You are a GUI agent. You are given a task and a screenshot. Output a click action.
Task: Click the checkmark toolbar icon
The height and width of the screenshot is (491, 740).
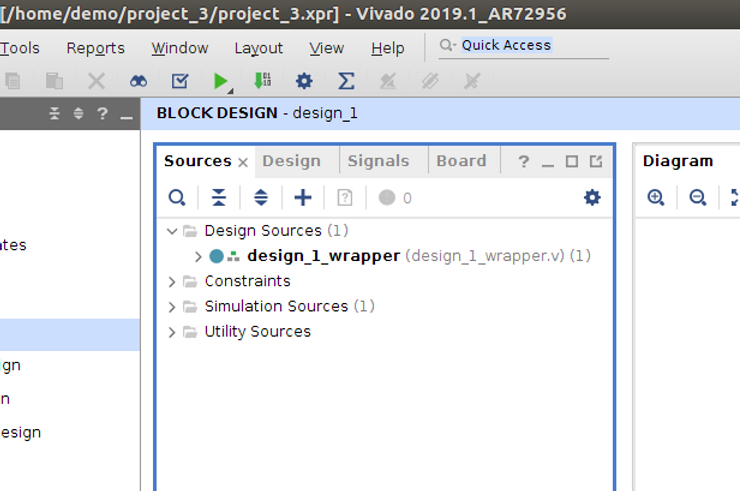click(x=180, y=81)
